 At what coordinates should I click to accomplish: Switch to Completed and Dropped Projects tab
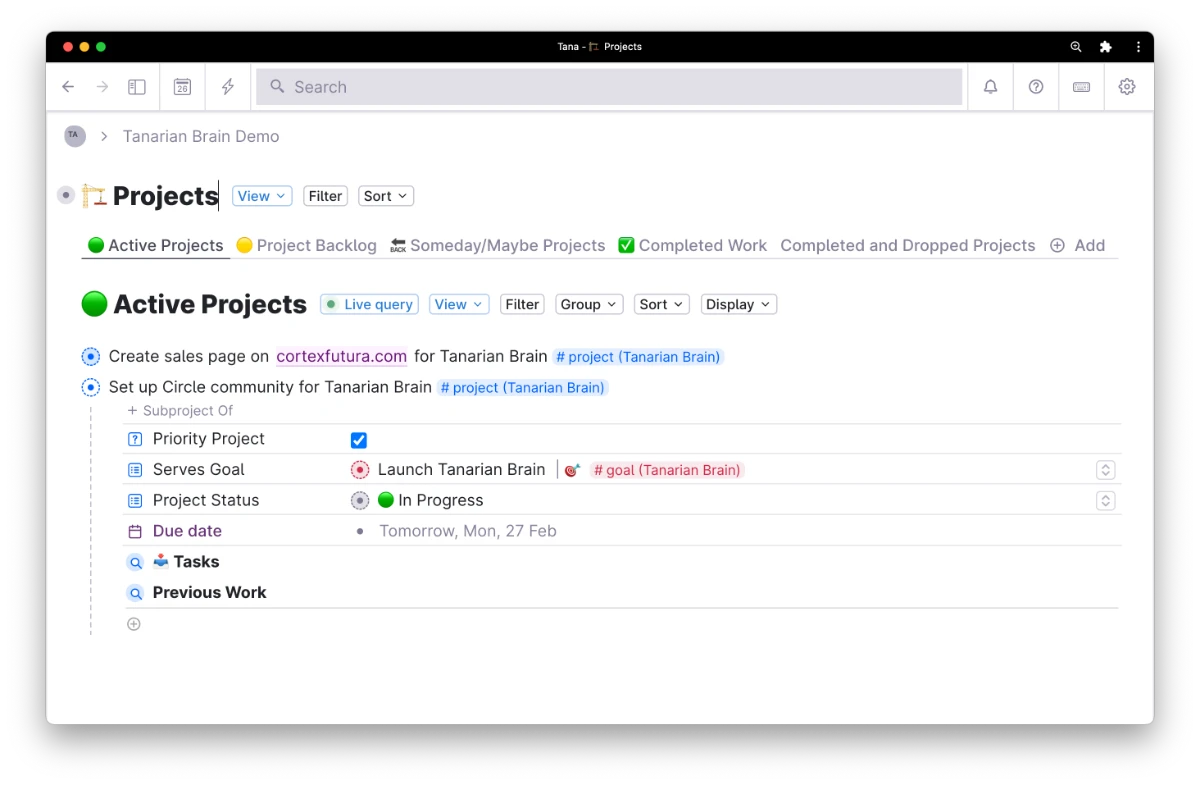click(x=907, y=245)
